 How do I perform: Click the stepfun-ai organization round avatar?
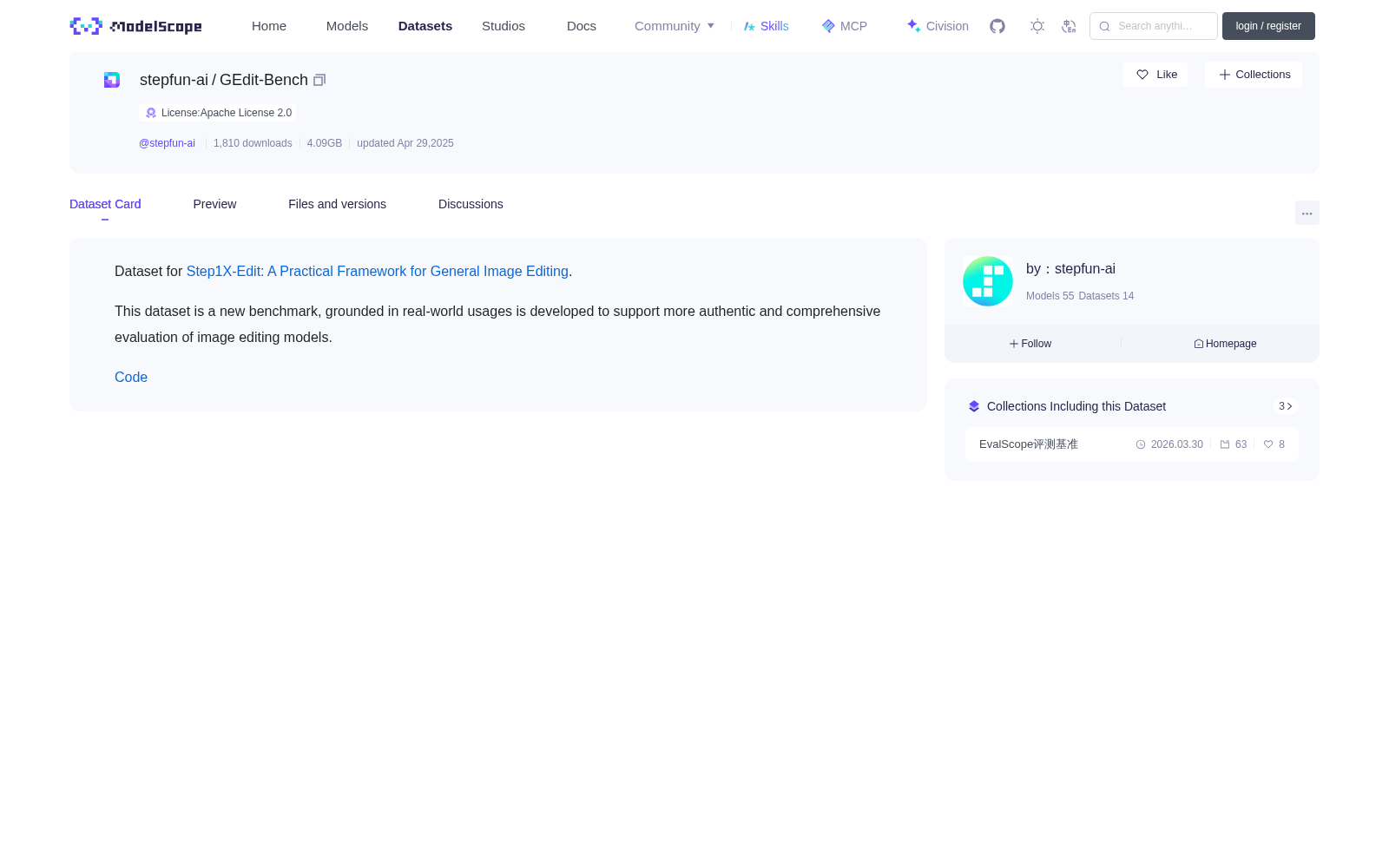point(988,281)
